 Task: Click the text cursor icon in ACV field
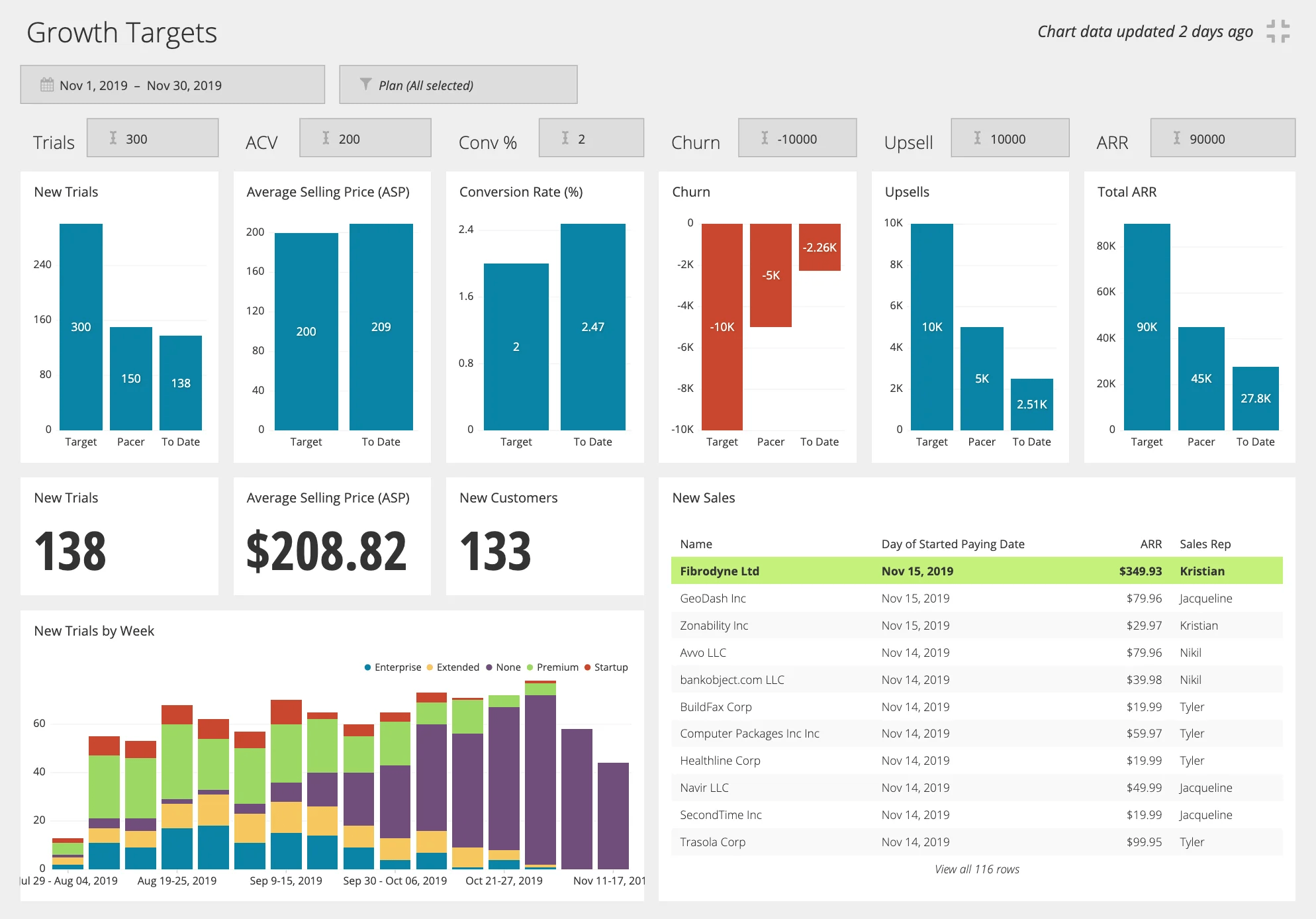click(x=326, y=138)
